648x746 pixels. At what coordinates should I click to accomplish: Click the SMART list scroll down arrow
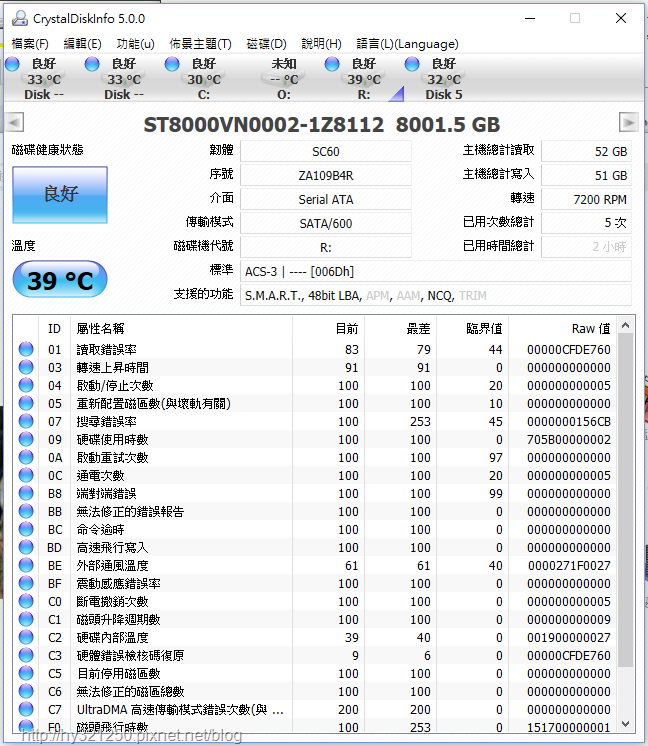tap(626, 724)
